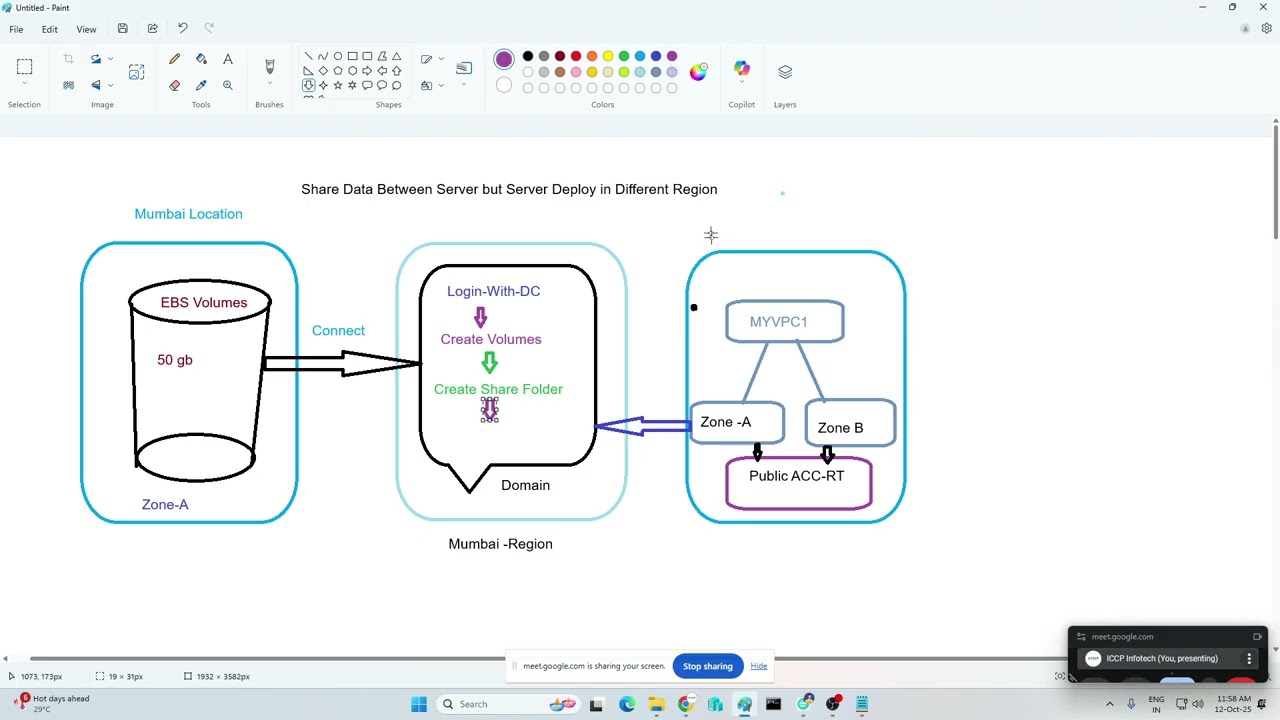Select the Color picker eyedropper tool
Viewport: 1280px width, 720px height.
tap(201, 86)
